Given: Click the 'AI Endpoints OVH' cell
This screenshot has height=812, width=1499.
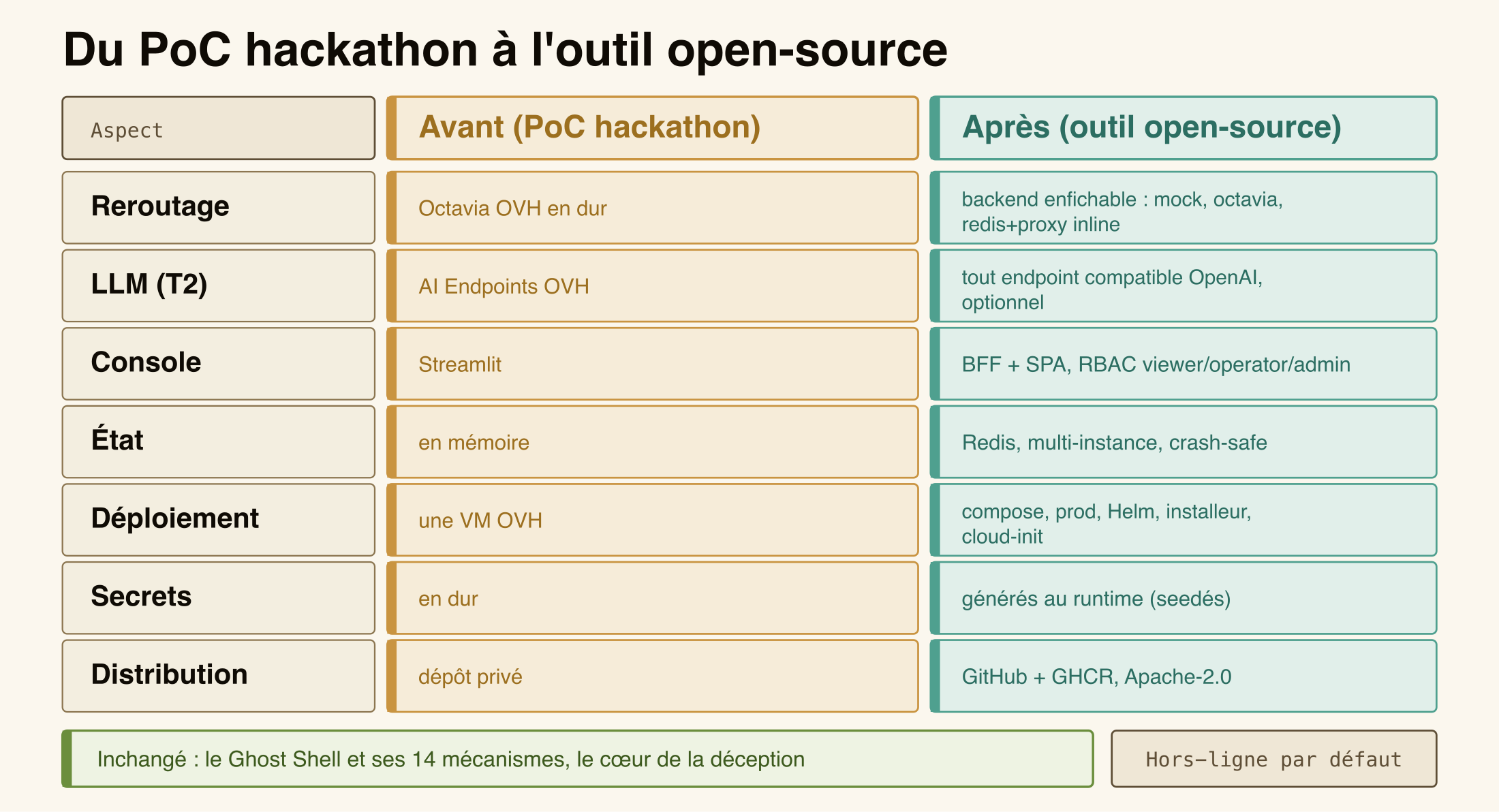Looking at the screenshot, I should [x=652, y=285].
